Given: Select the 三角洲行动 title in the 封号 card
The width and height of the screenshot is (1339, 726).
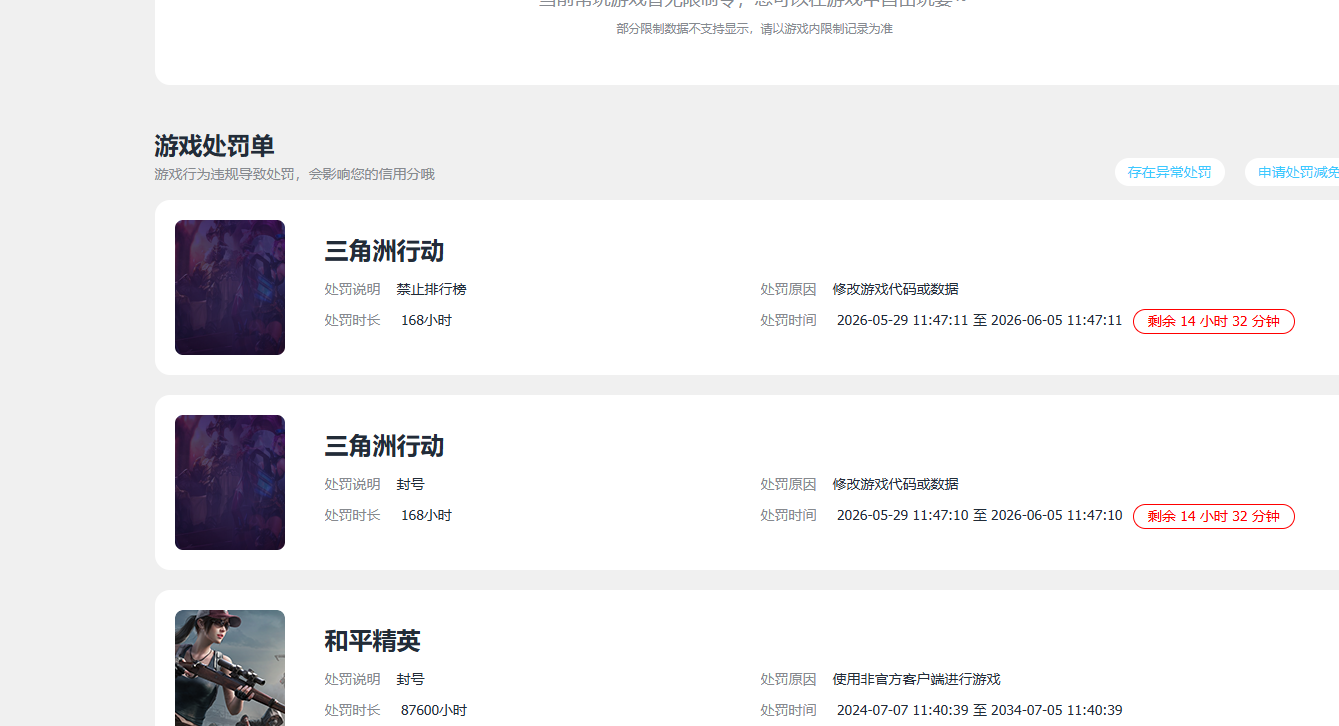Looking at the screenshot, I should click(x=384, y=446).
